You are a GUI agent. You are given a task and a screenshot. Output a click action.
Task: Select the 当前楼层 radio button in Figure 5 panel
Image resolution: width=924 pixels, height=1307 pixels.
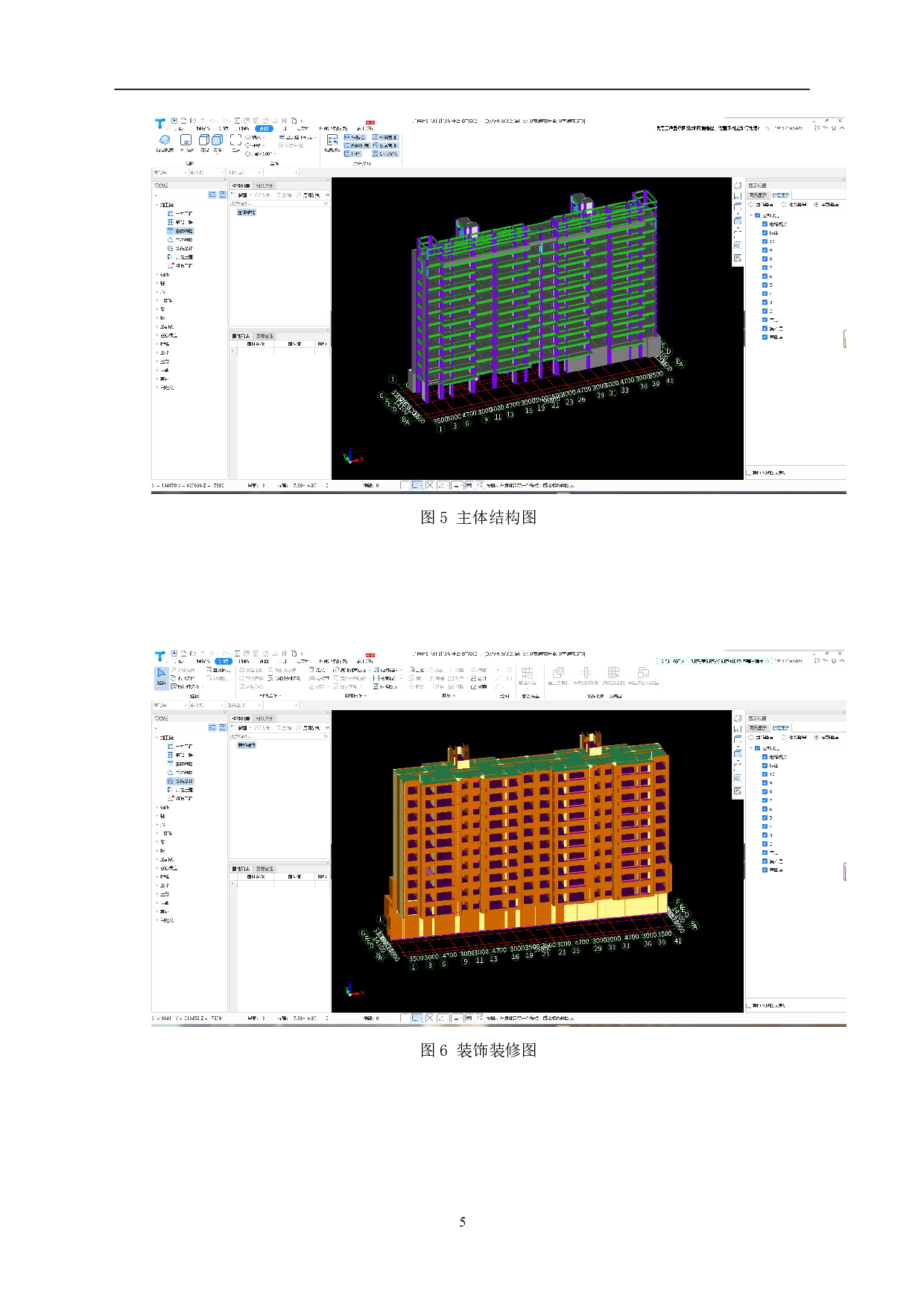click(751, 204)
